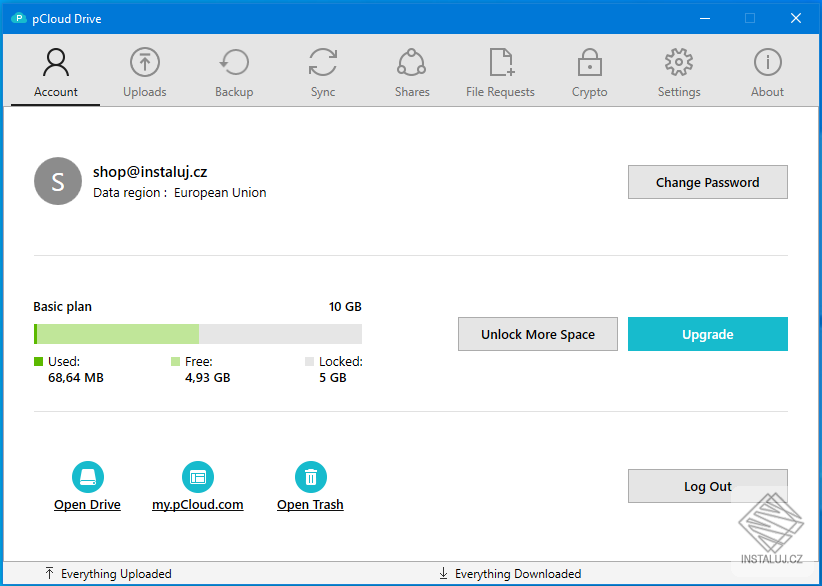
Task: Minimize the pCloud Drive window
Action: click(x=705, y=18)
